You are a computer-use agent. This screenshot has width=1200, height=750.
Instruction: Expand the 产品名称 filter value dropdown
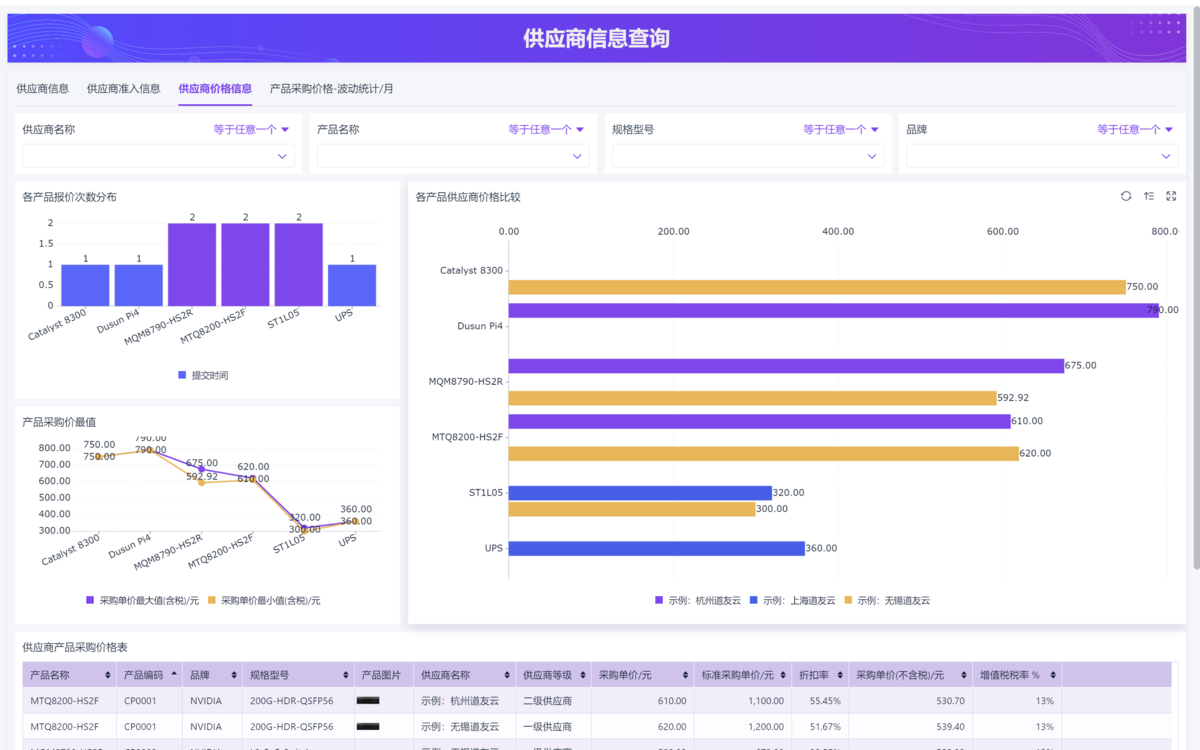(453, 156)
